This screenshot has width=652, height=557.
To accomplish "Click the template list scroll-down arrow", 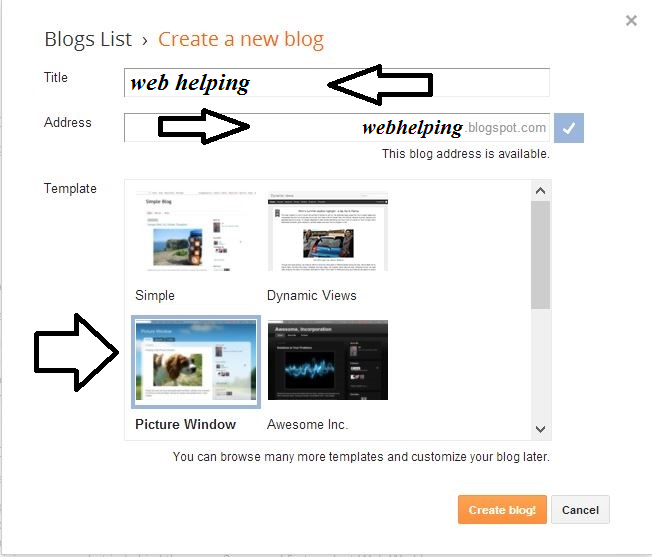I will 541,429.
